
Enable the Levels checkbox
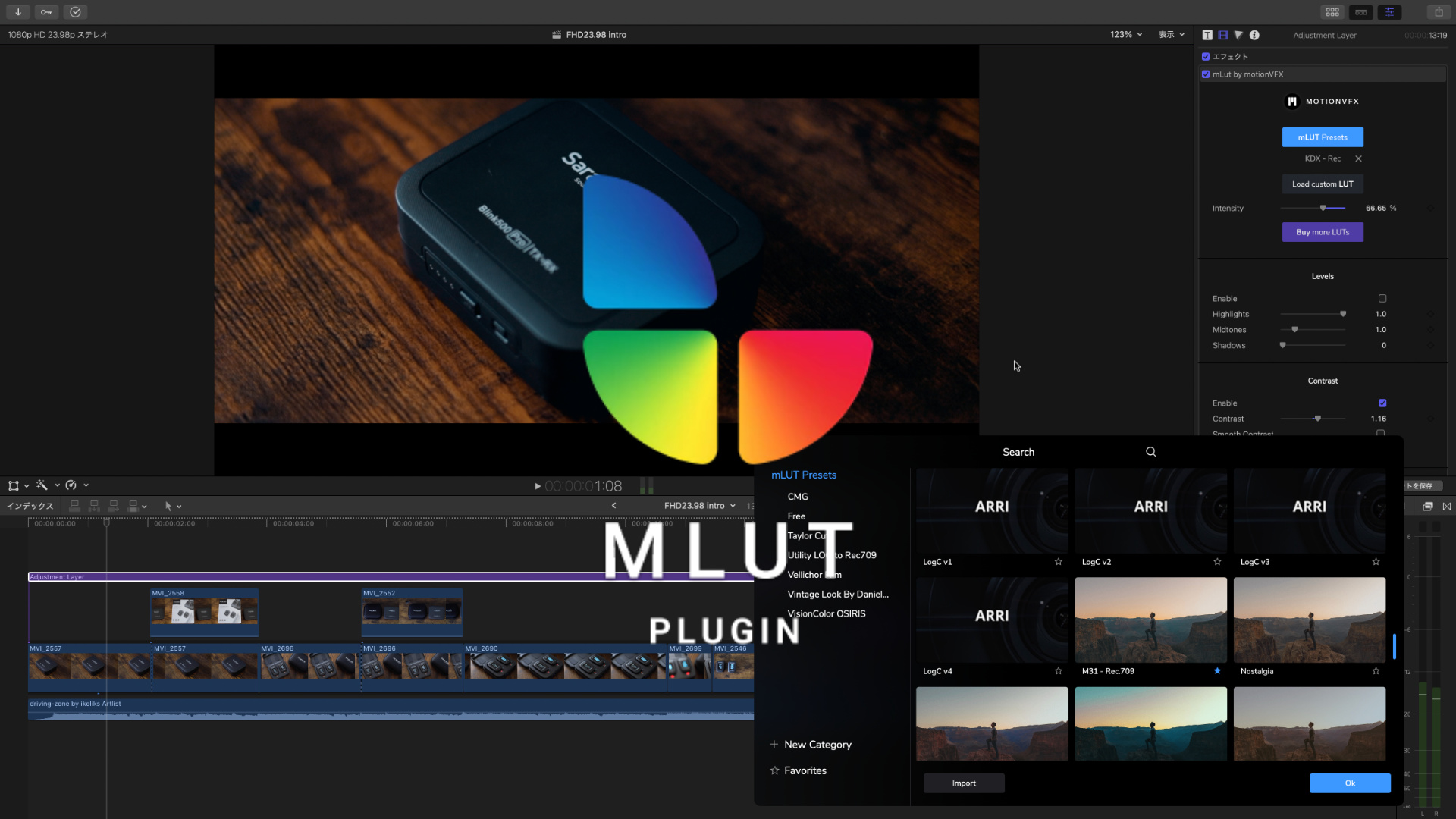1382,299
